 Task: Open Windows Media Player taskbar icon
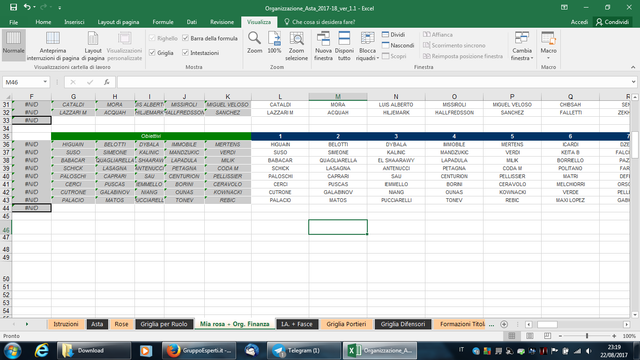(146, 351)
